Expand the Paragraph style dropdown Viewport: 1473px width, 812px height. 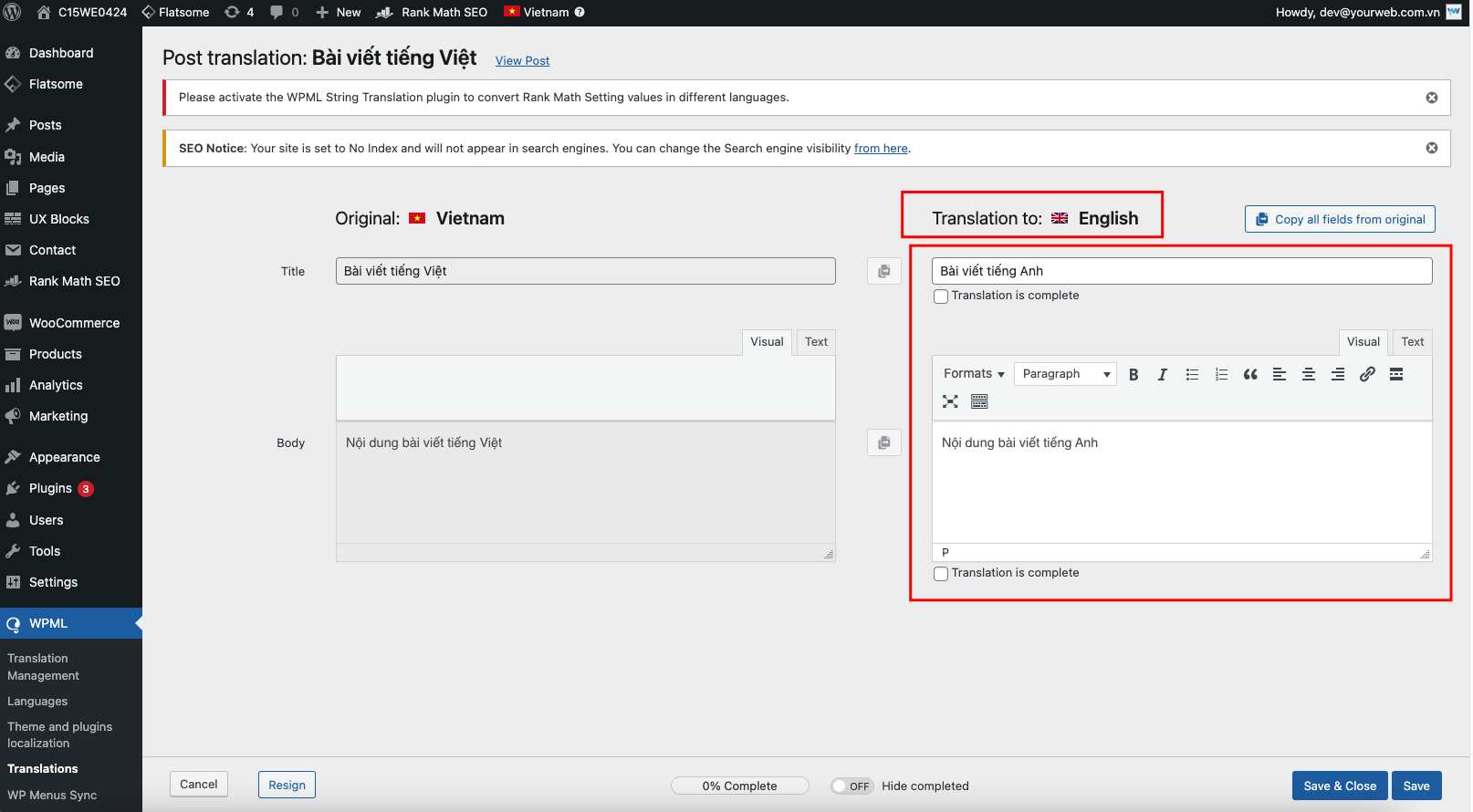[1065, 374]
